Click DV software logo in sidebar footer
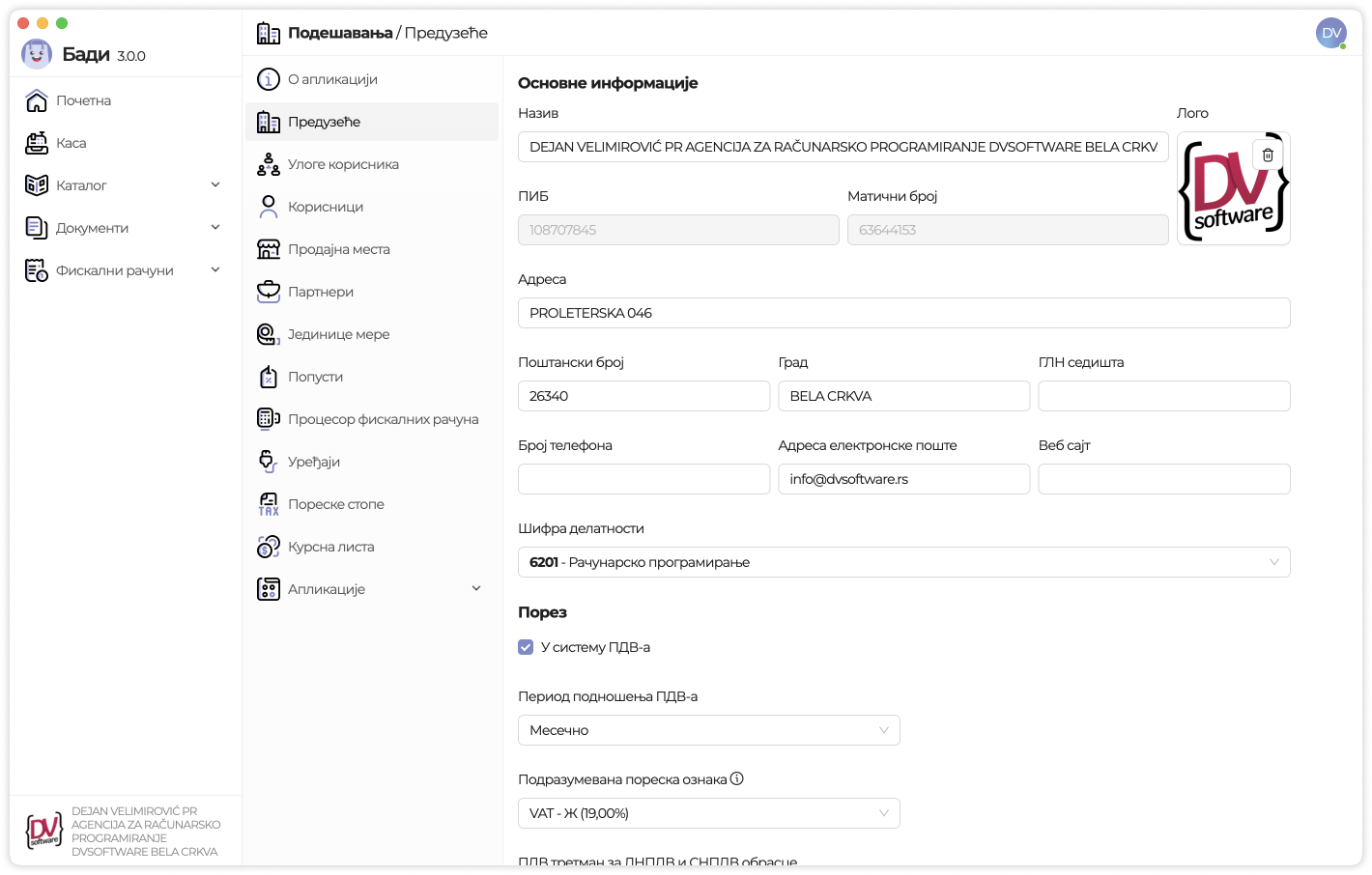The height and width of the screenshot is (875, 1372). pos(44,831)
